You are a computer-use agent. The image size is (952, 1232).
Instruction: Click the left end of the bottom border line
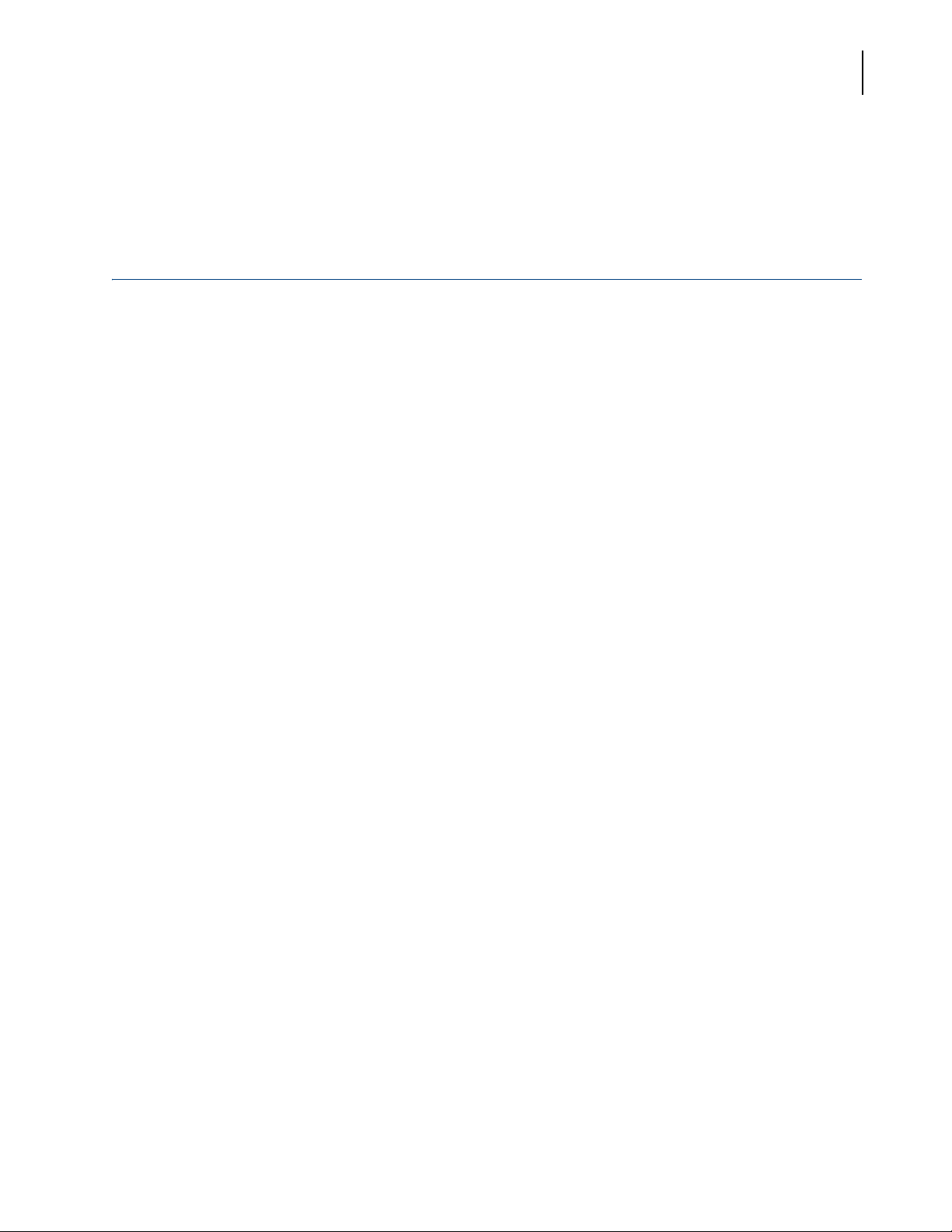pyautogui.click(x=2, y=1231)
